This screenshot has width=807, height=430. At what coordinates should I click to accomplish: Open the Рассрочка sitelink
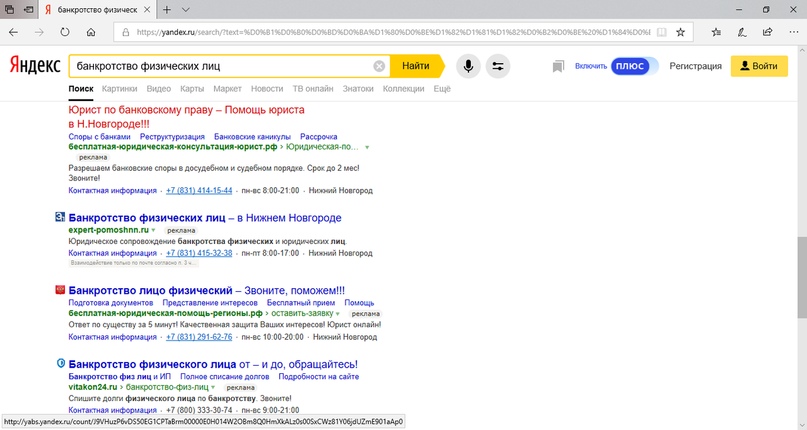tap(319, 136)
